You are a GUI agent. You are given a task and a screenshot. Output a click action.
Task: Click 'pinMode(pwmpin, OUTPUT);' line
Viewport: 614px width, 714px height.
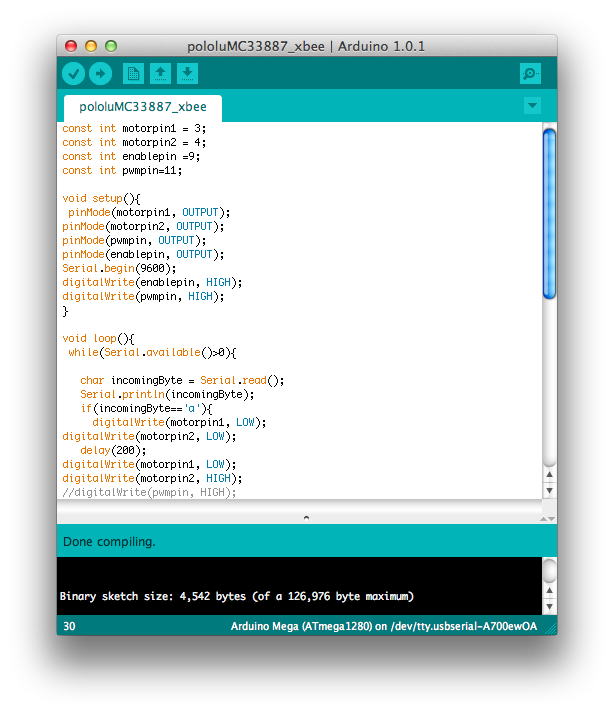click(x=134, y=240)
